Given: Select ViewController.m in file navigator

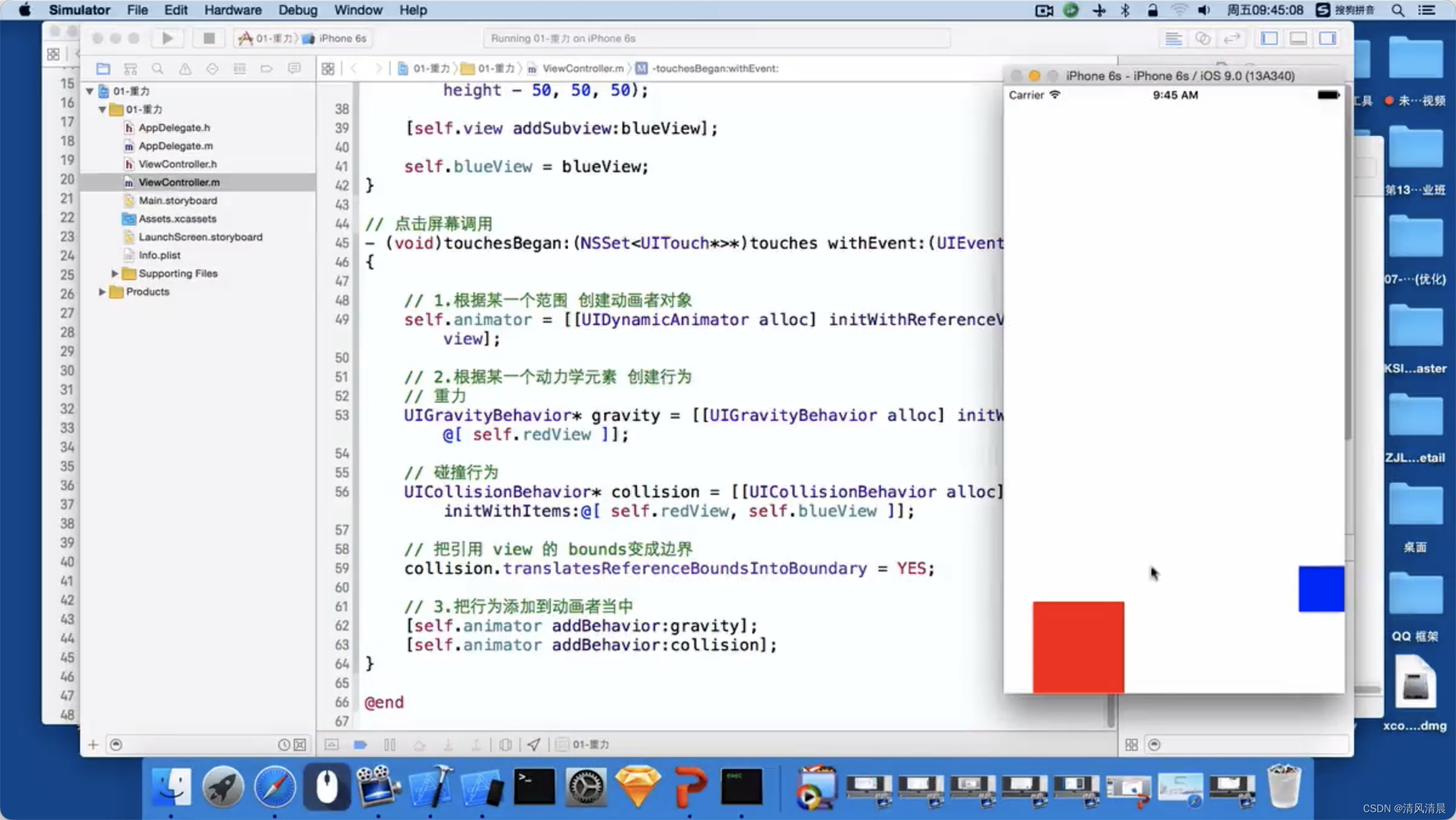Looking at the screenshot, I should click(179, 182).
